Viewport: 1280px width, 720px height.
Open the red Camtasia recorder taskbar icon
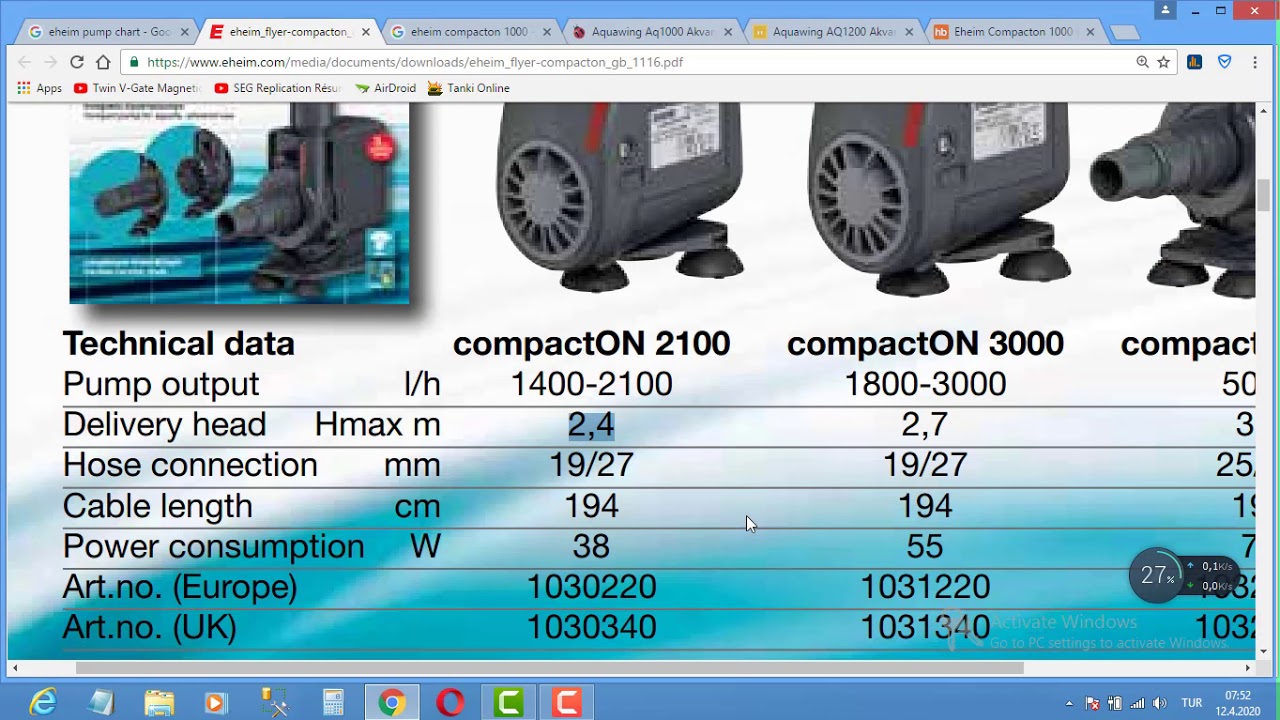tap(566, 703)
